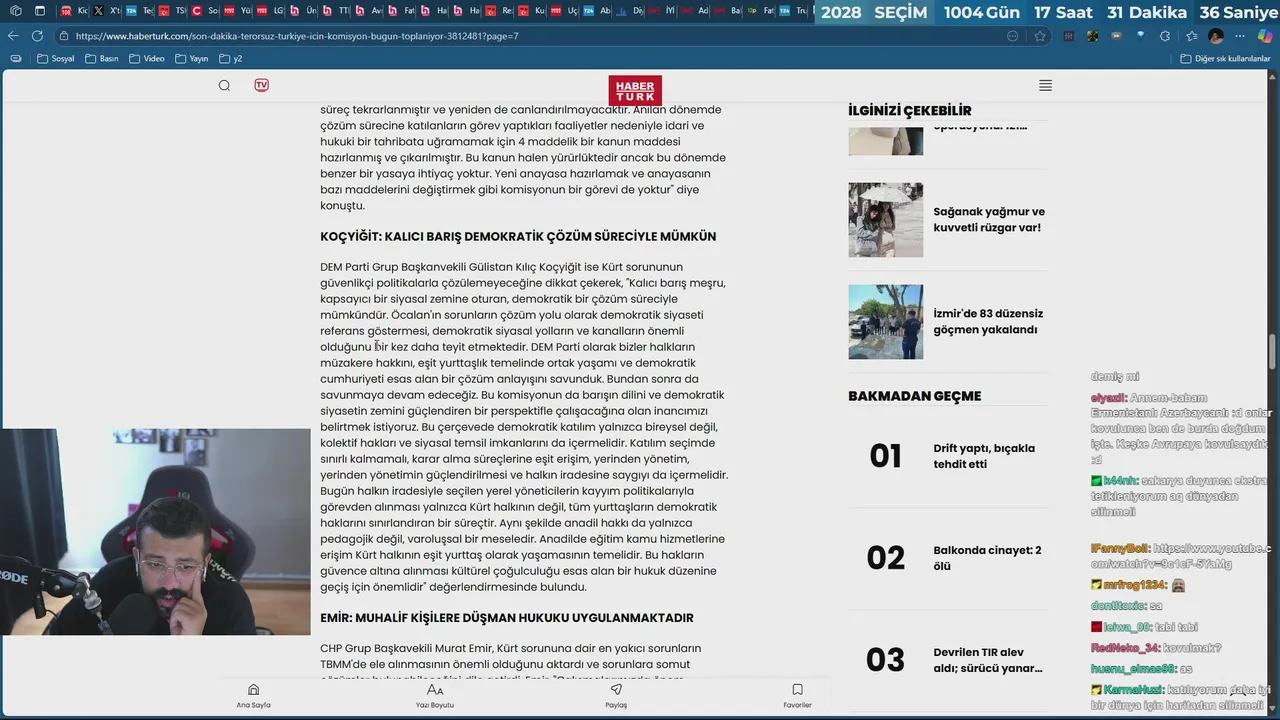Open the Video bookmarks folder
This screenshot has height=720, width=1280.
pos(147,59)
